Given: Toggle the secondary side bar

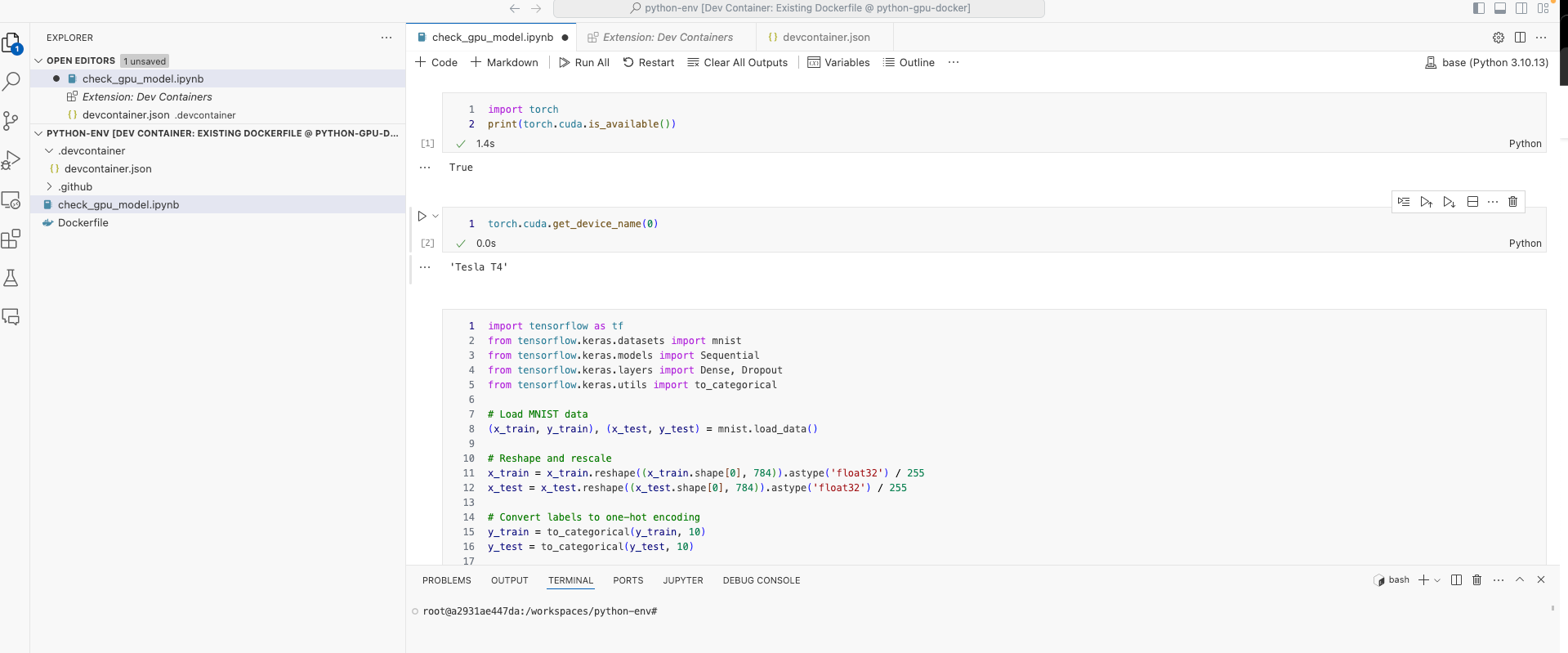Looking at the screenshot, I should [1521, 8].
